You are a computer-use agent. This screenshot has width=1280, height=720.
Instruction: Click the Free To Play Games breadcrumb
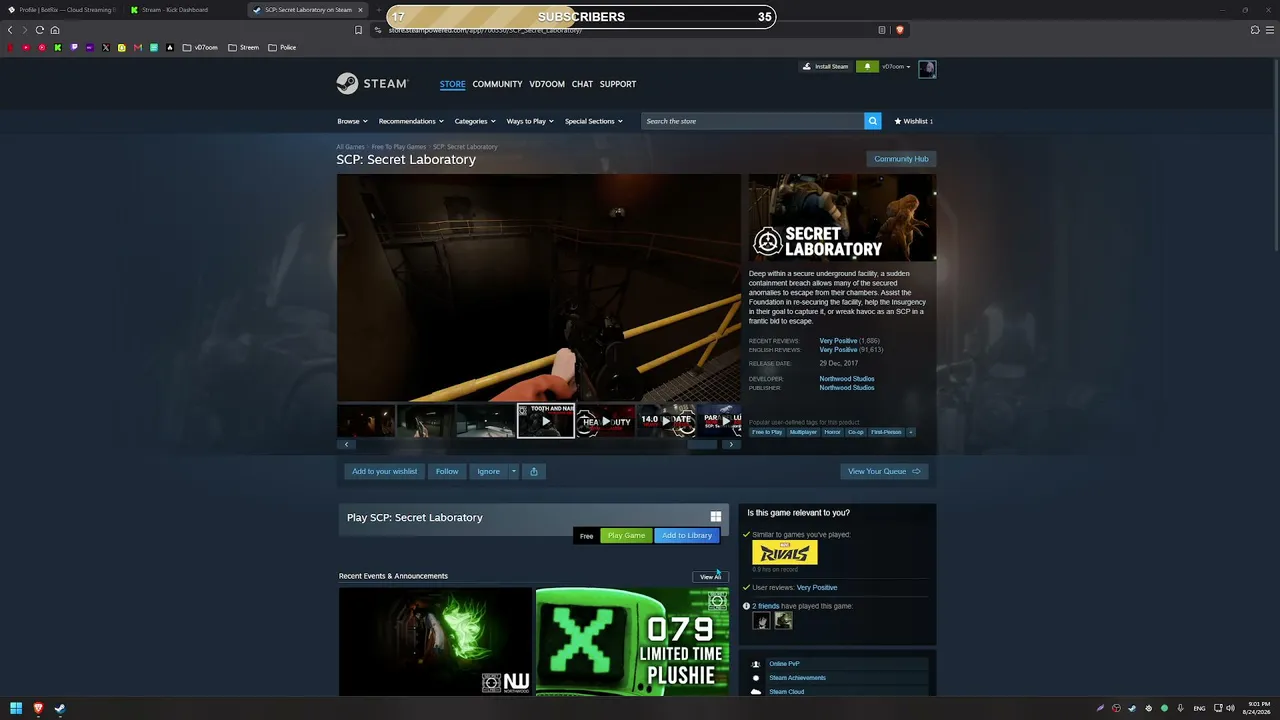tap(399, 147)
